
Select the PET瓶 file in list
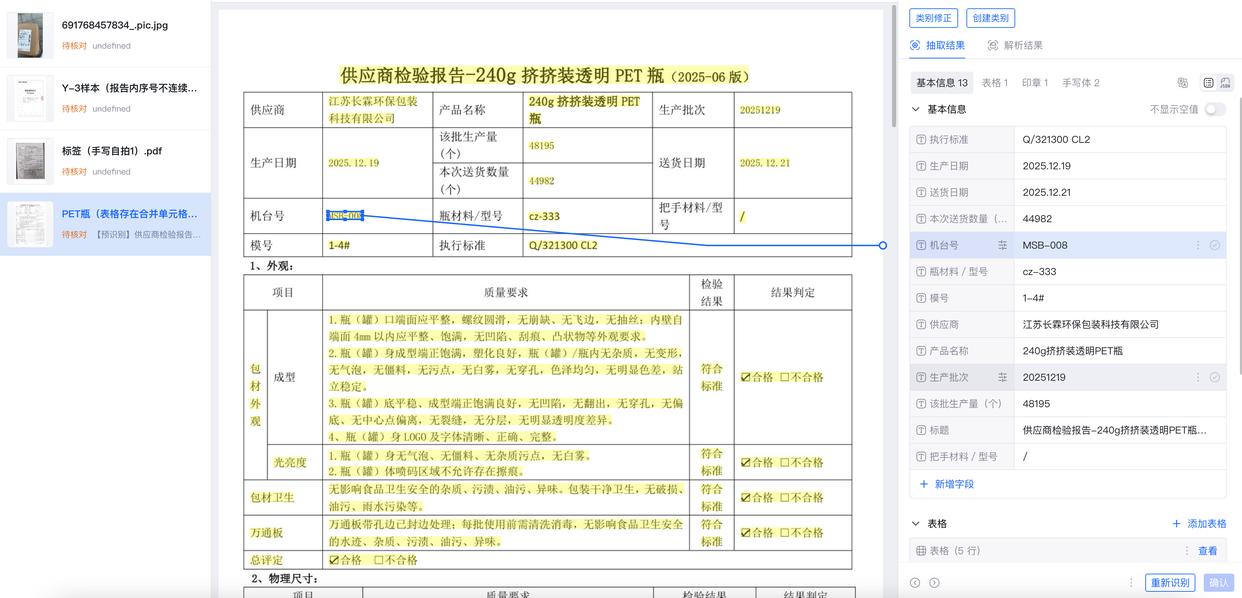105,224
